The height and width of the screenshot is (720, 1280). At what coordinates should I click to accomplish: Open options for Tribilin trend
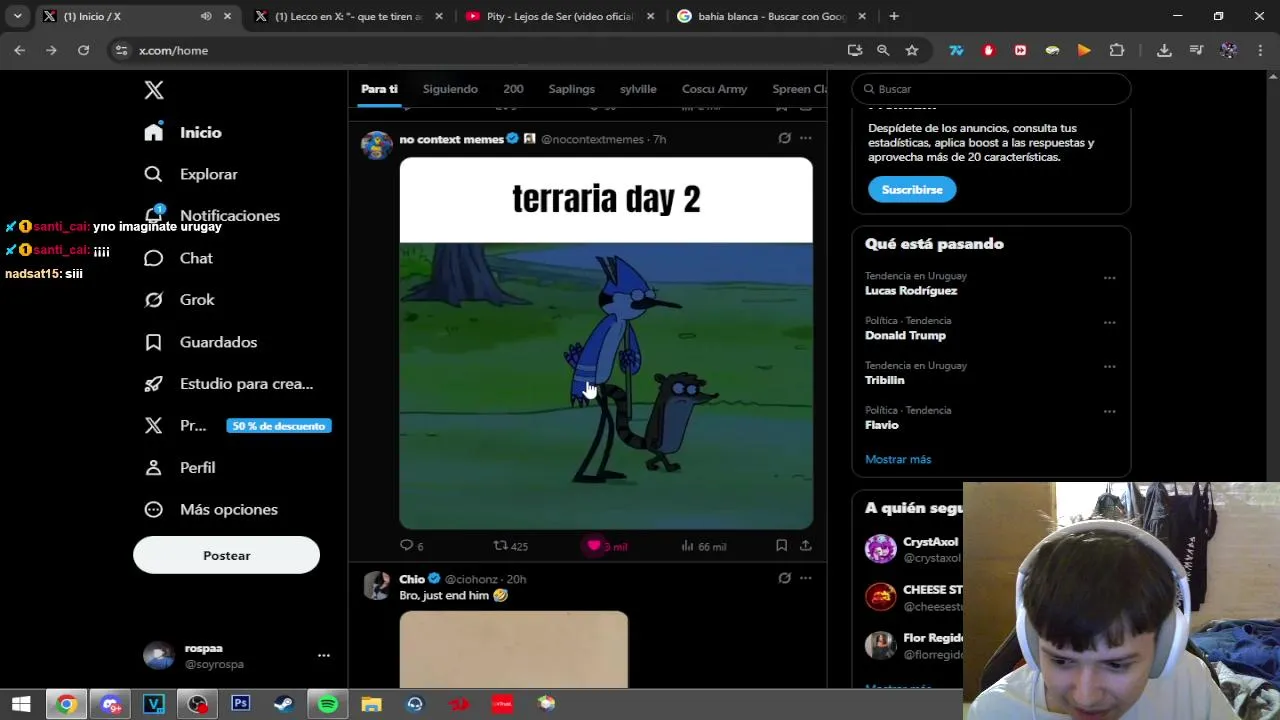point(1109,367)
